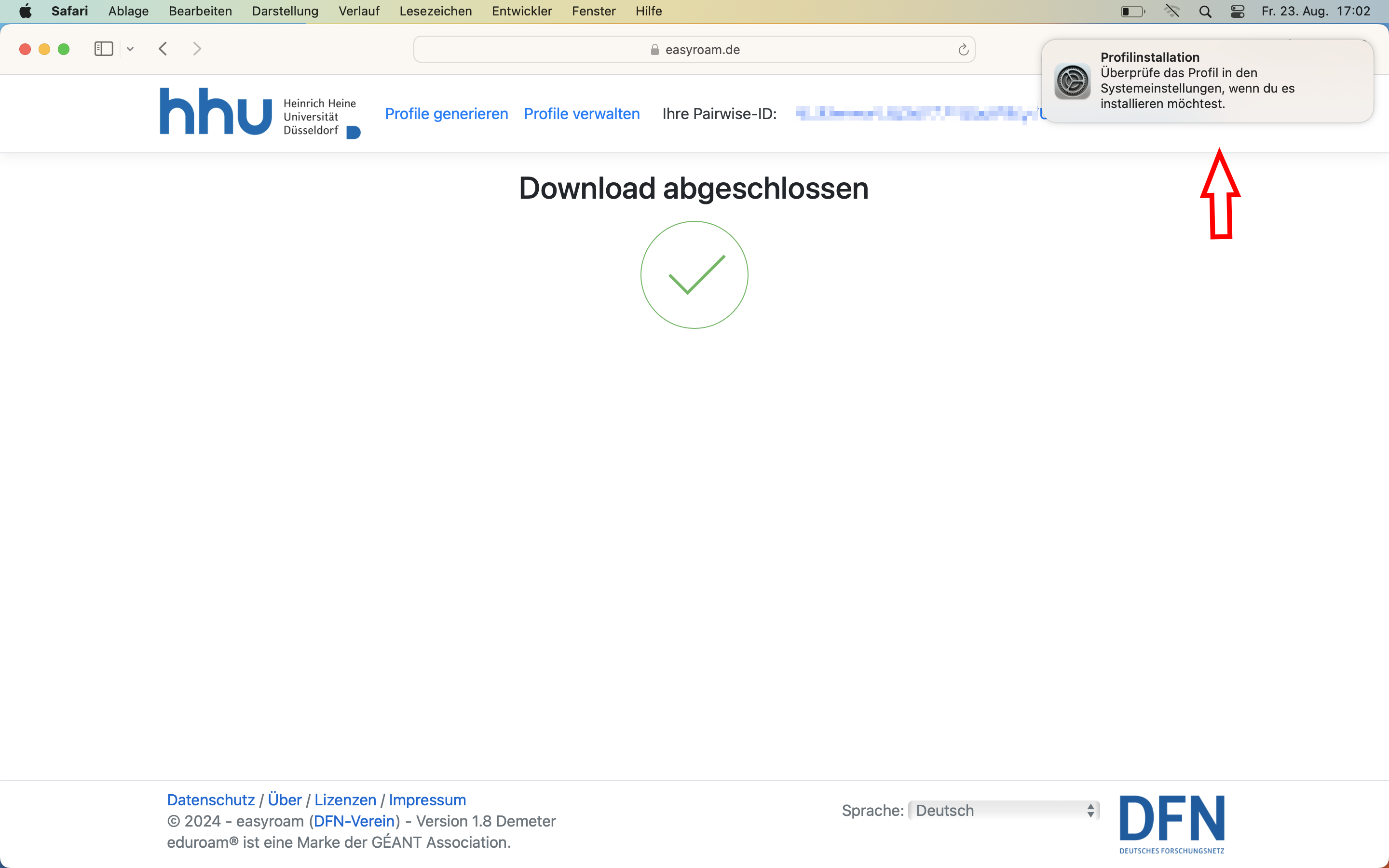The image size is (1389, 868).
Task: Open the Bearbeiten menu
Action: click(x=200, y=11)
